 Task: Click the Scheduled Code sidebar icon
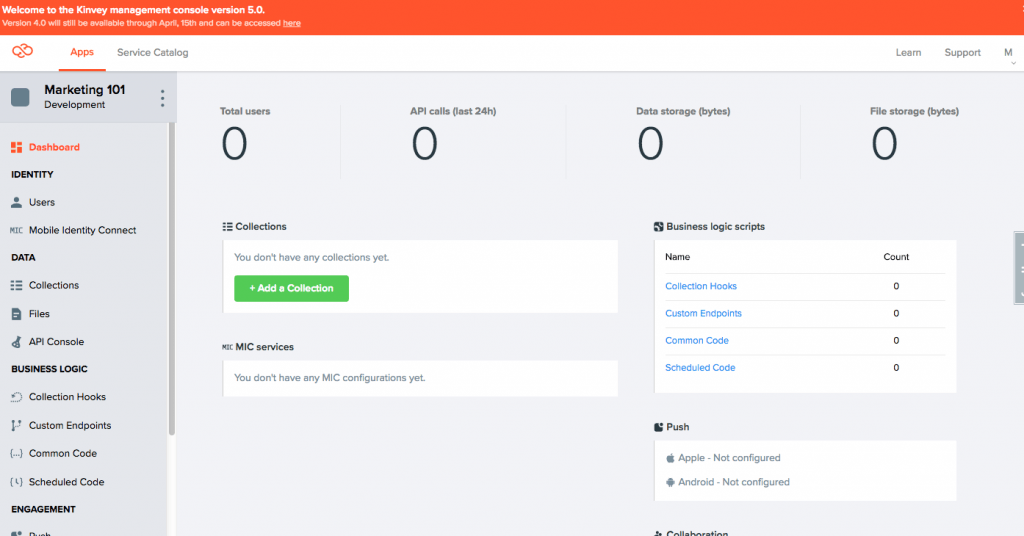click(x=16, y=482)
